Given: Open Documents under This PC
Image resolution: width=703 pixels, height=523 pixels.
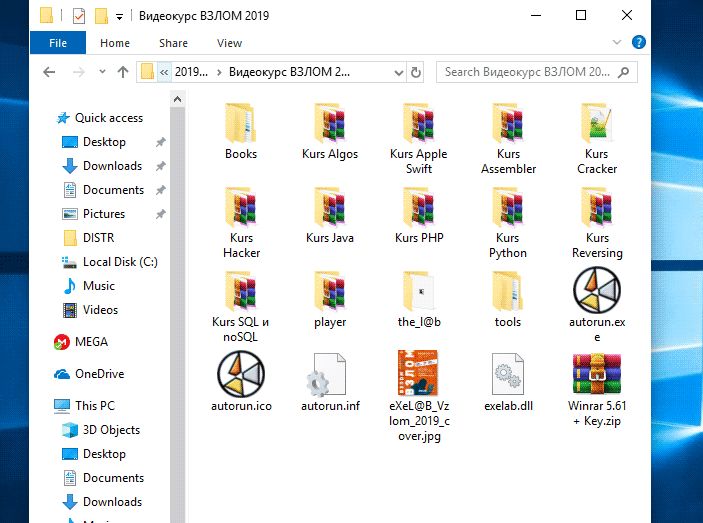Looking at the screenshot, I should (x=113, y=478).
